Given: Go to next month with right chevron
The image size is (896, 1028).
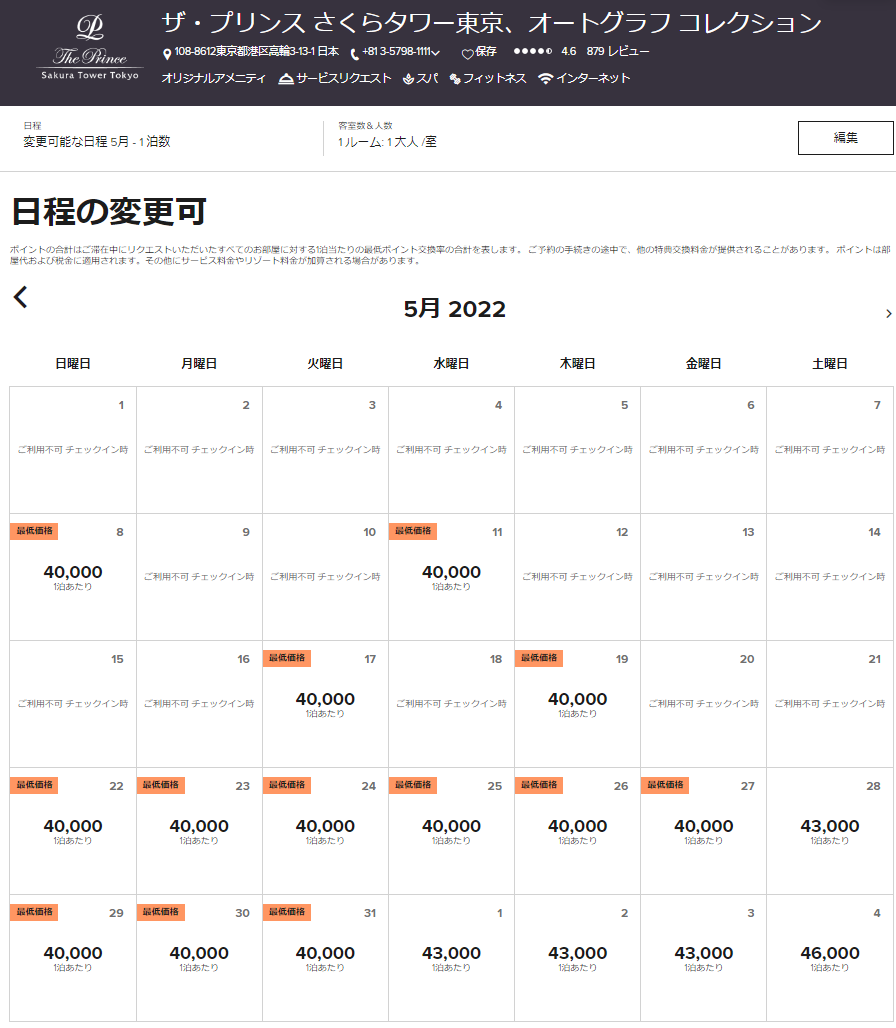Looking at the screenshot, I should coord(888,314).
